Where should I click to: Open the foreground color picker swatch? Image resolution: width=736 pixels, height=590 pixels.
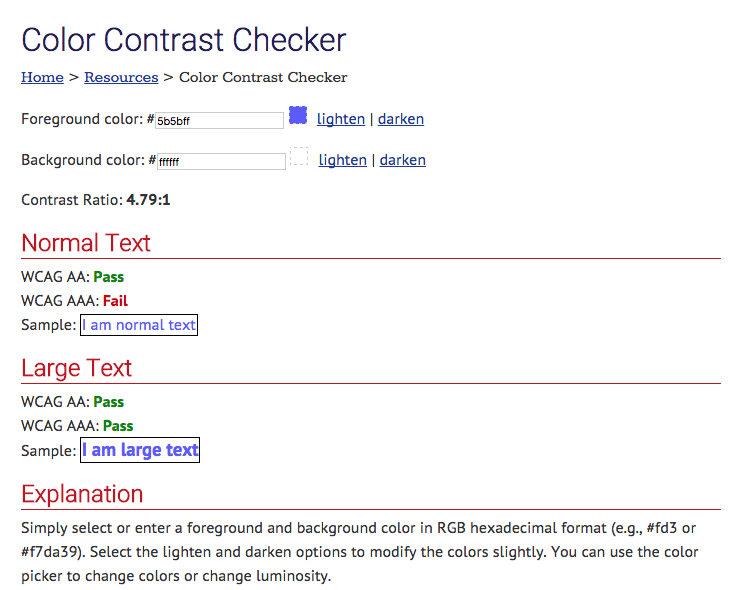pos(298,116)
